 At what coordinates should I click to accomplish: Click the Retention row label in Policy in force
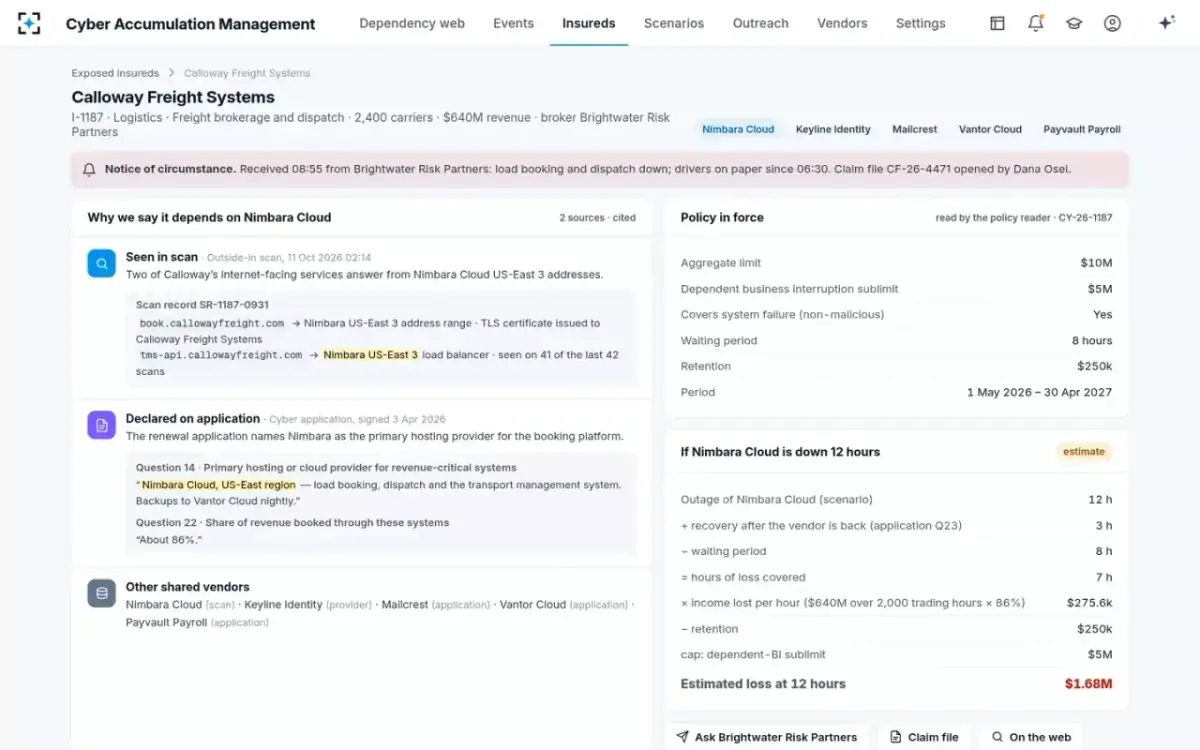[706, 366]
